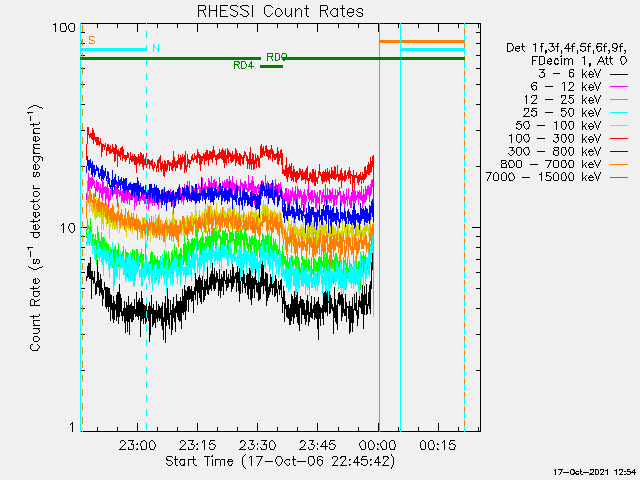Click the cyan N flag label
This screenshot has width=640, height=480.
156,48
